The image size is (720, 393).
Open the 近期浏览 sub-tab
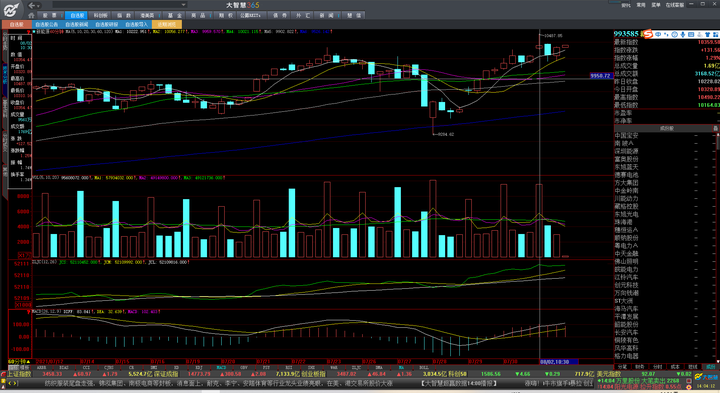[167, 24]
